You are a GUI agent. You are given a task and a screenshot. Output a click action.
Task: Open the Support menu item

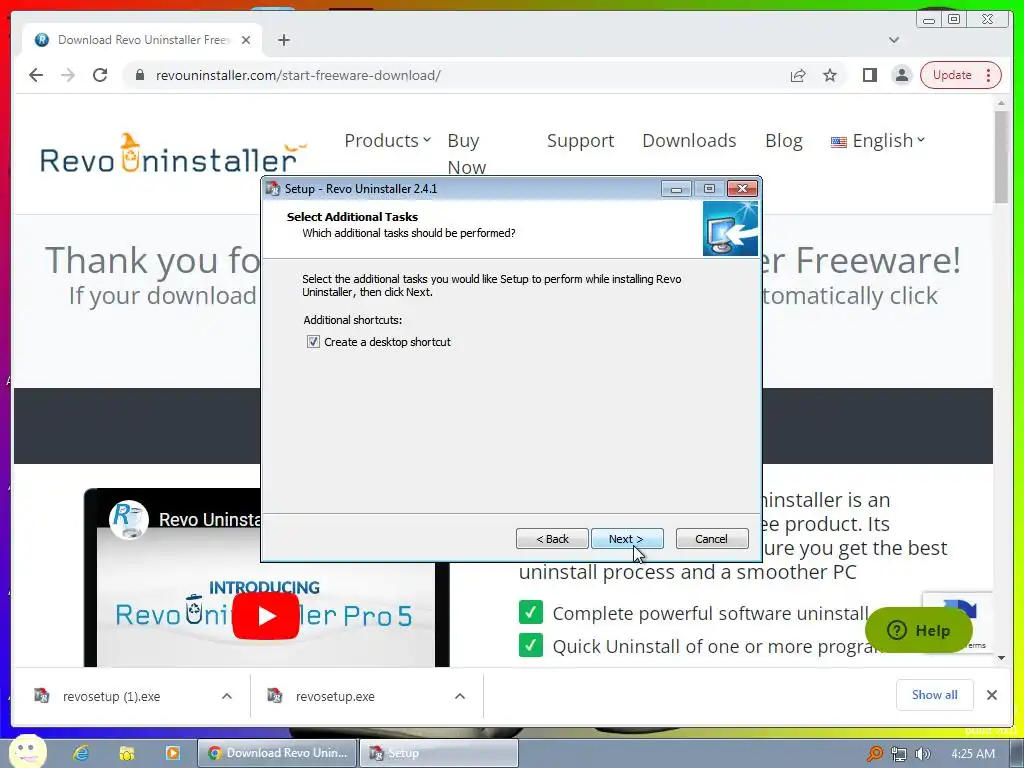[580, 140]
